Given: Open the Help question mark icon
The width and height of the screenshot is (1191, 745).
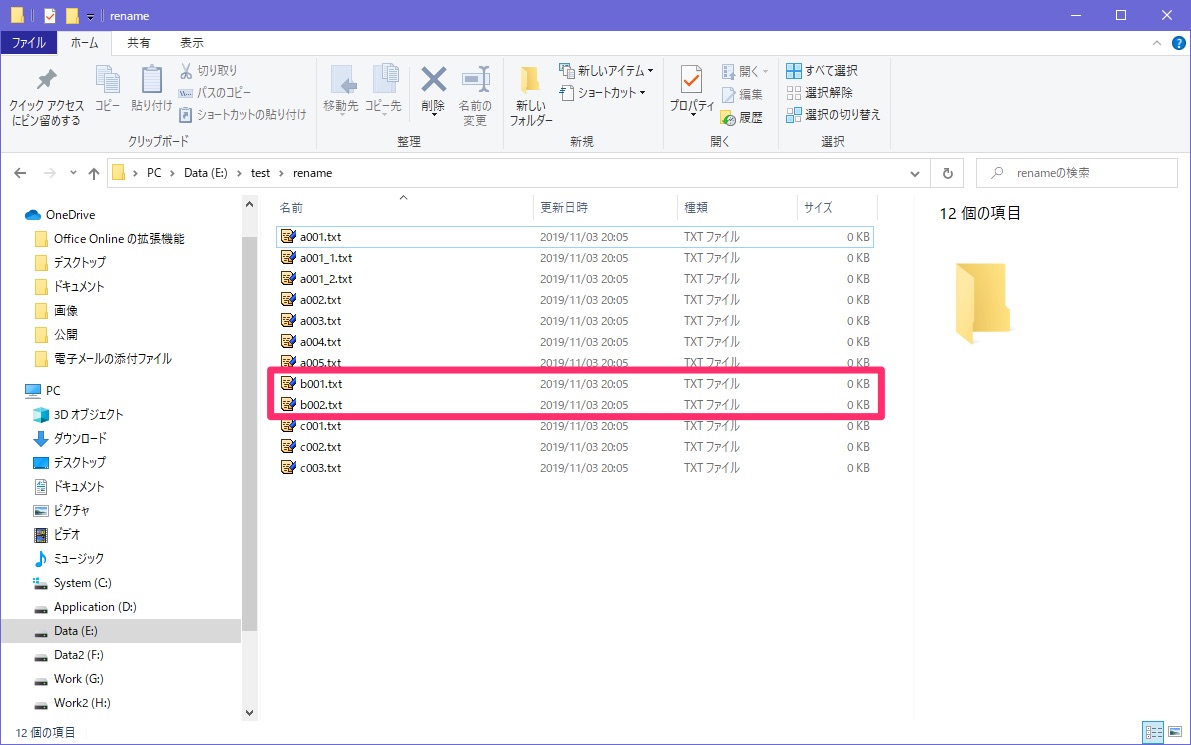Looking at the screenshot, I should [x=1179, y=43].
